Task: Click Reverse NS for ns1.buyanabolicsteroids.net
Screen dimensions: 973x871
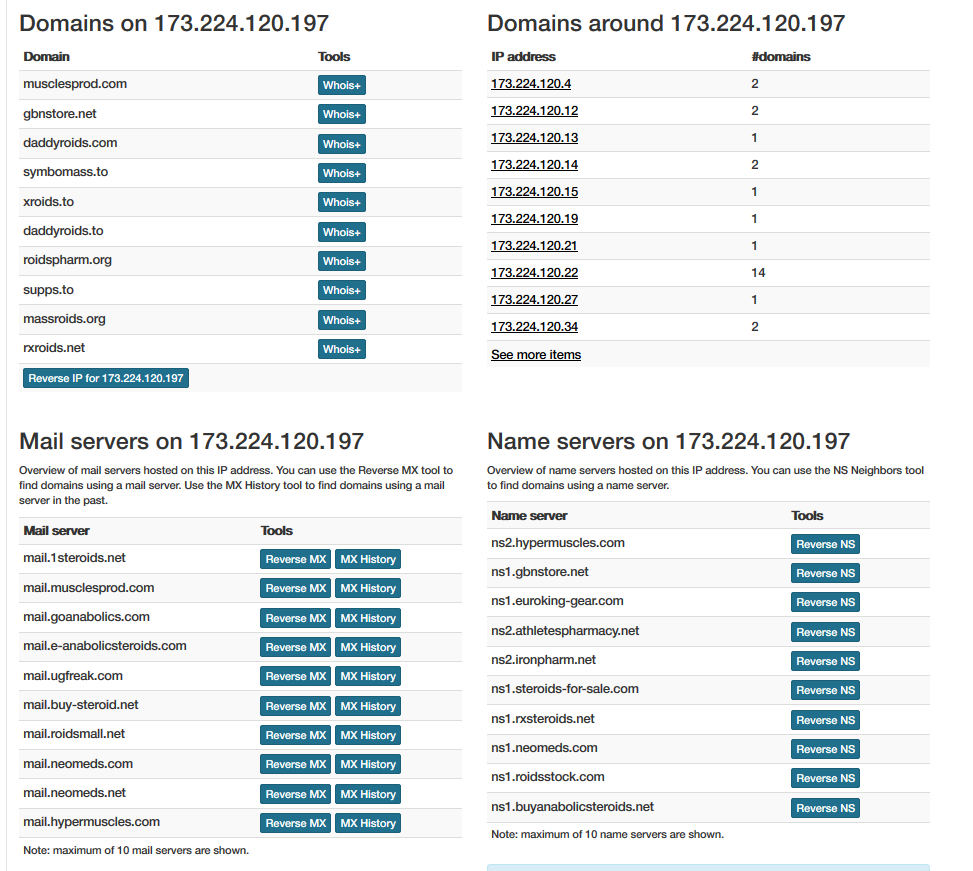Action: point(824,808)
